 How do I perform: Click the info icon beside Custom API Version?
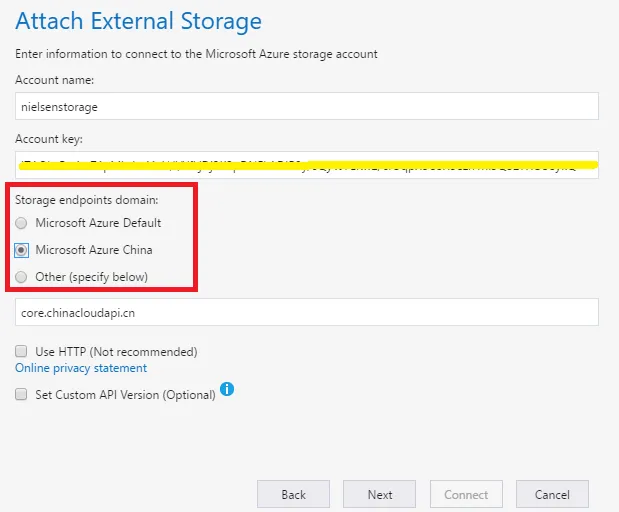tap(227, 389)
